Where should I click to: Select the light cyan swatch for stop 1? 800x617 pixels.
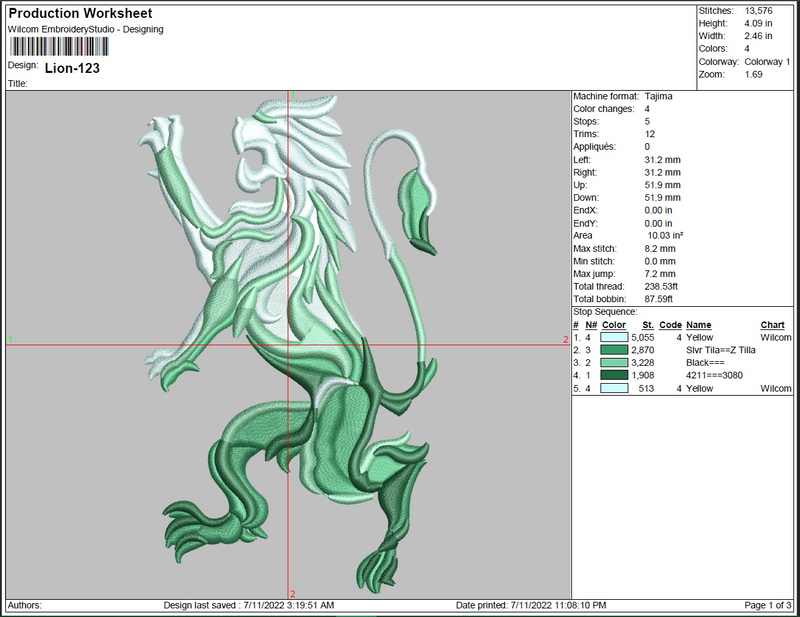[614, 338]
